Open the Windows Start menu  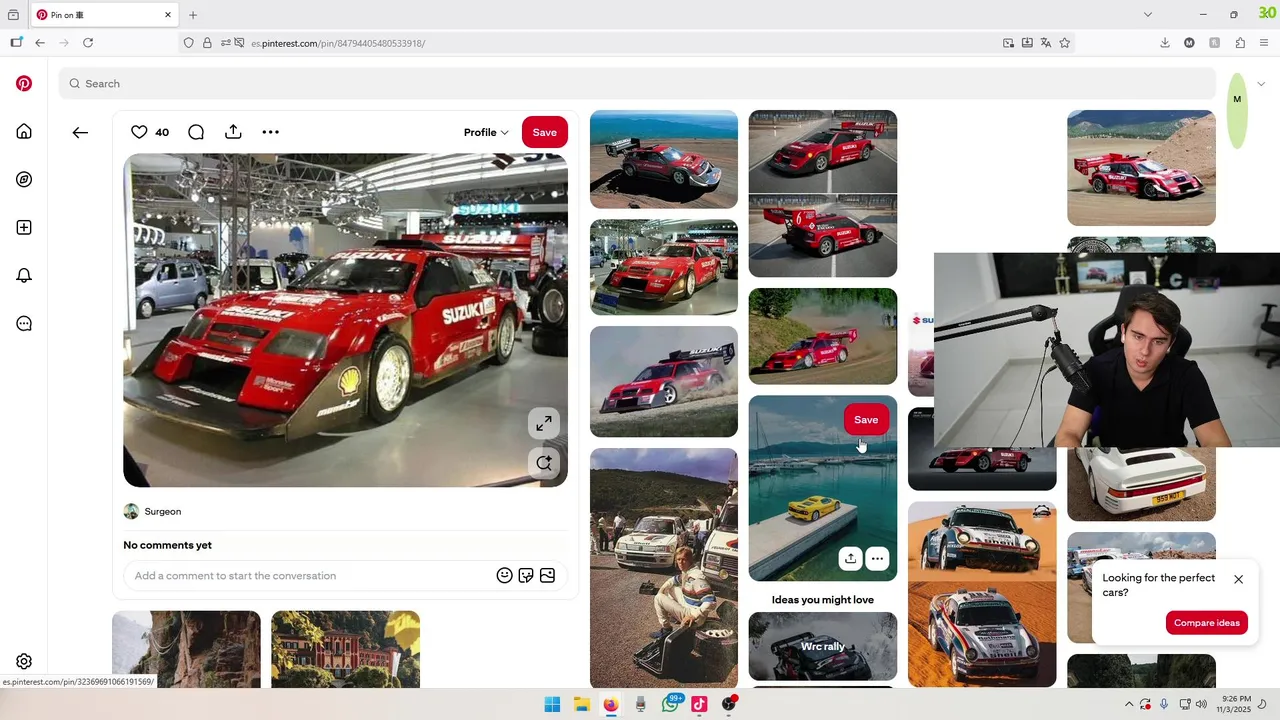coord(552,704)
